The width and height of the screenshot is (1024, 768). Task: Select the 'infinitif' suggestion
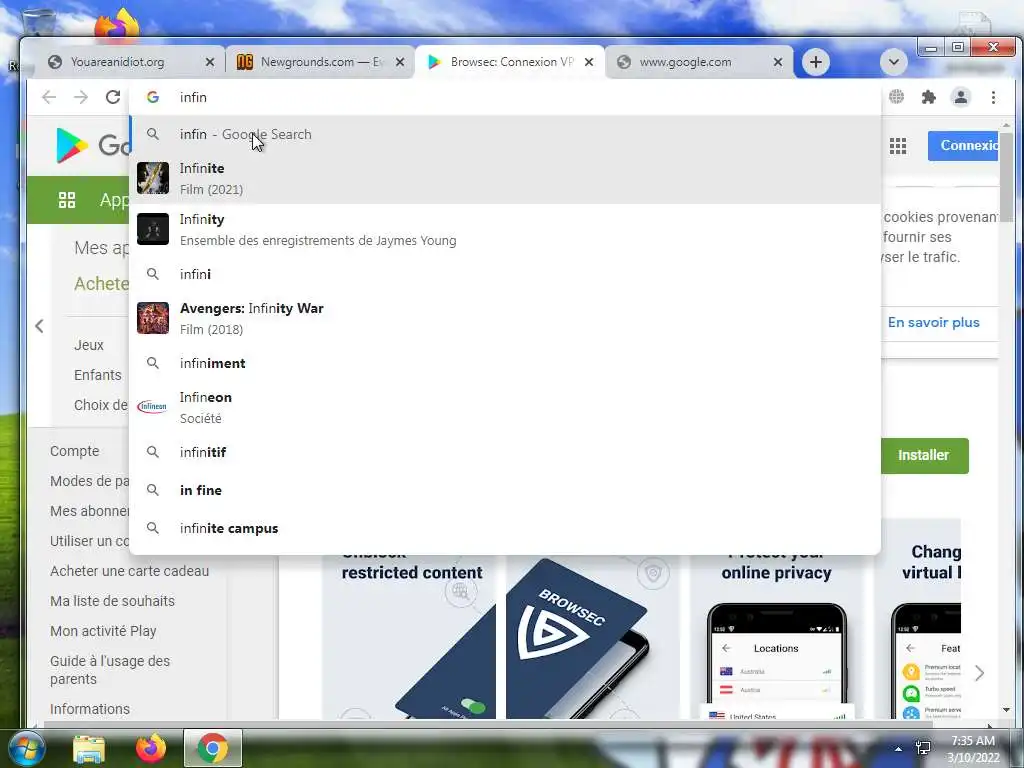pyautogui.click(x=505, y=452)
